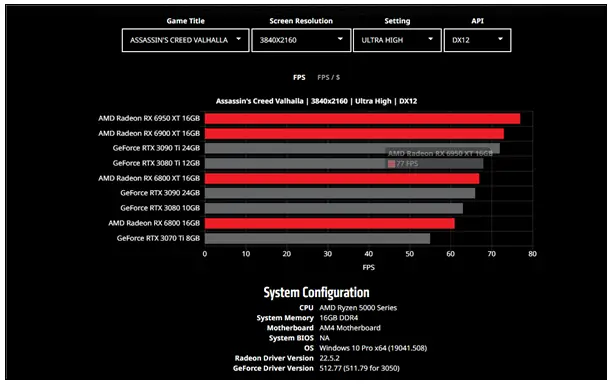Open the Game Title dropdown showing Assassin's Creed Valhalla

(185, 40)
